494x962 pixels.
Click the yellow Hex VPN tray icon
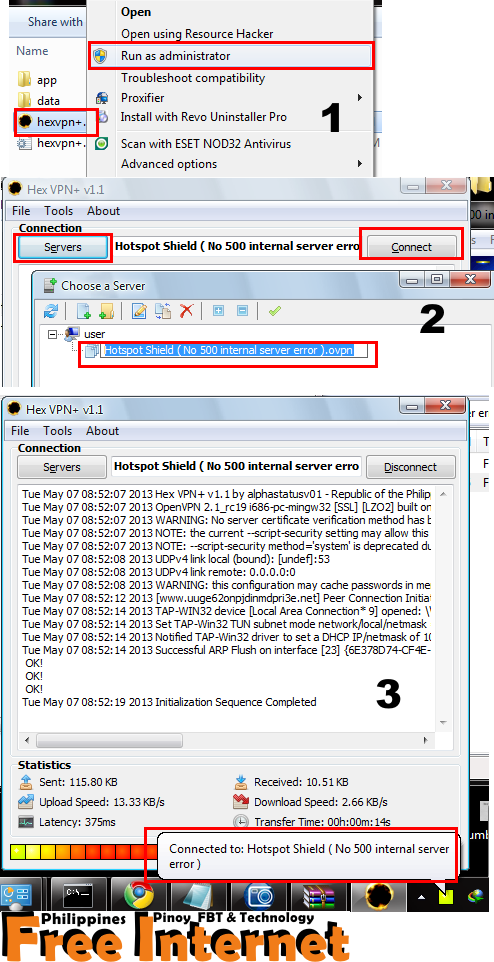pos(446,896)
